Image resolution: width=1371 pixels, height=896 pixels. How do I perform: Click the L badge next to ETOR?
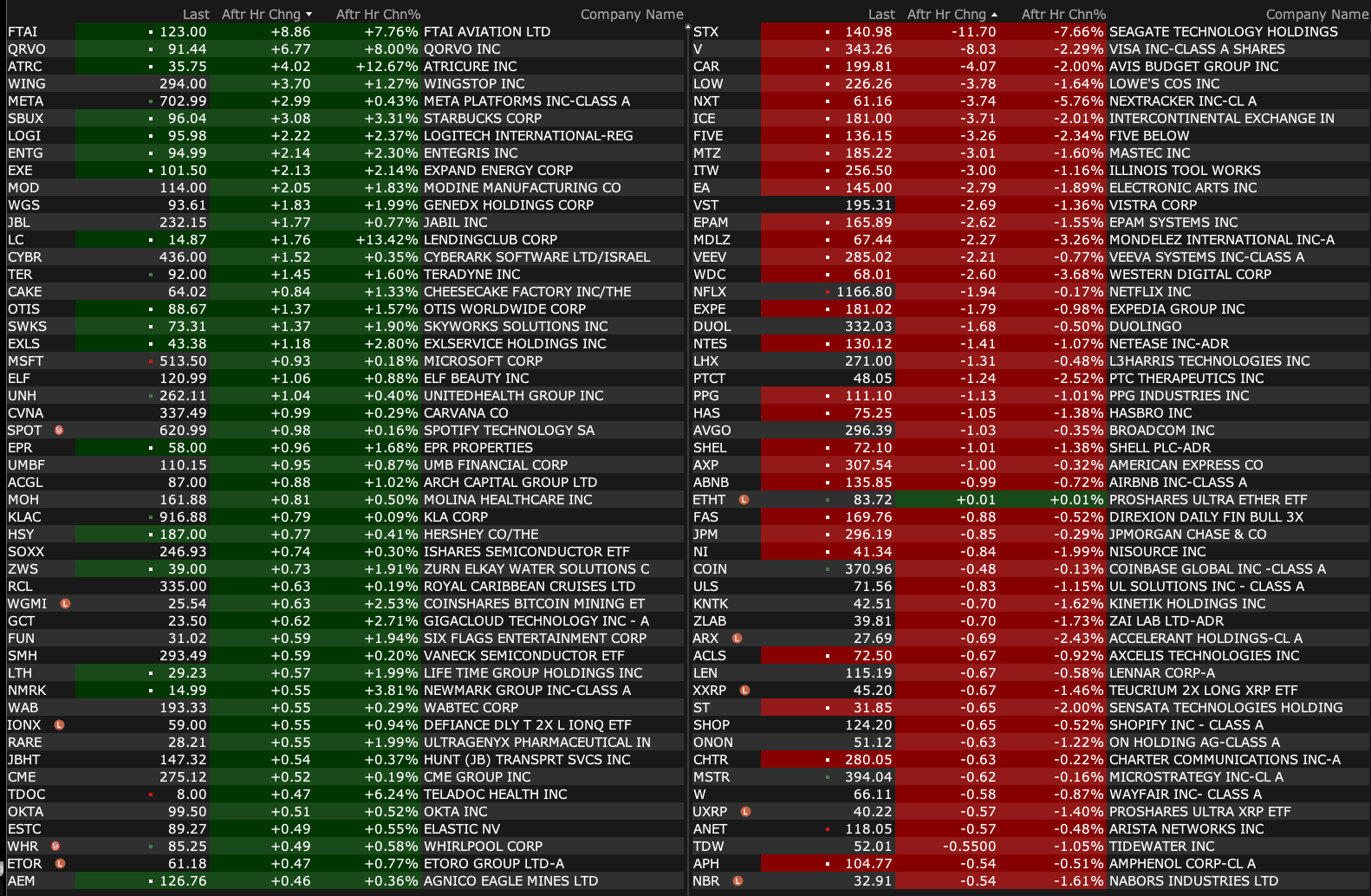click(x=60, y=863)
